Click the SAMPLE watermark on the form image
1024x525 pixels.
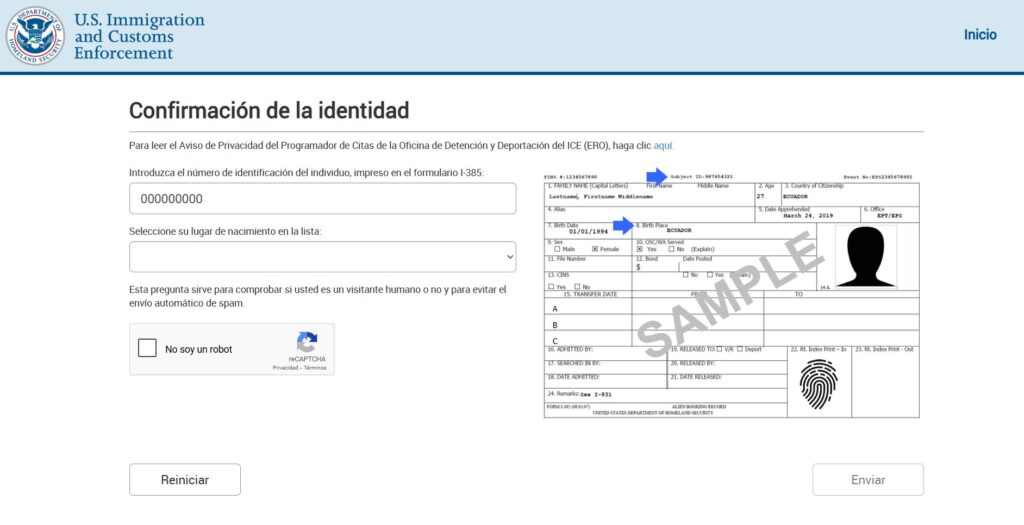tap(730, 296)
